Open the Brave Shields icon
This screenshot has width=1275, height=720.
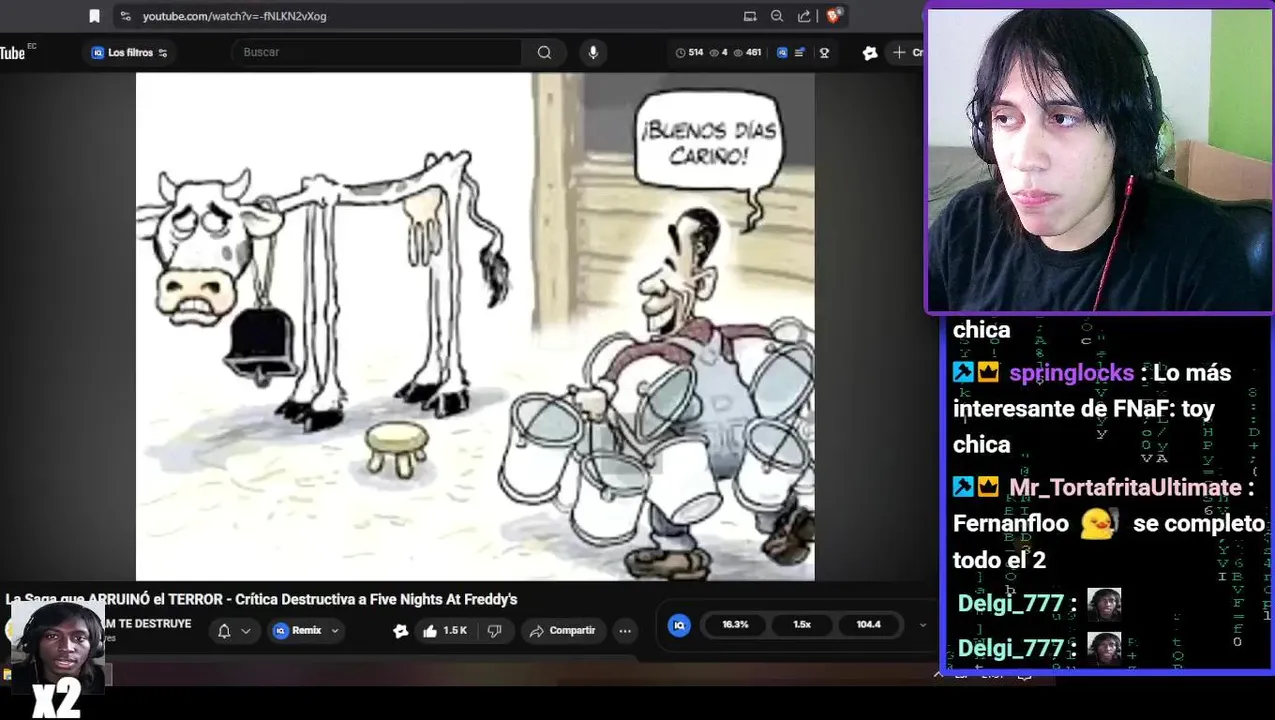(x=834, y=16)
